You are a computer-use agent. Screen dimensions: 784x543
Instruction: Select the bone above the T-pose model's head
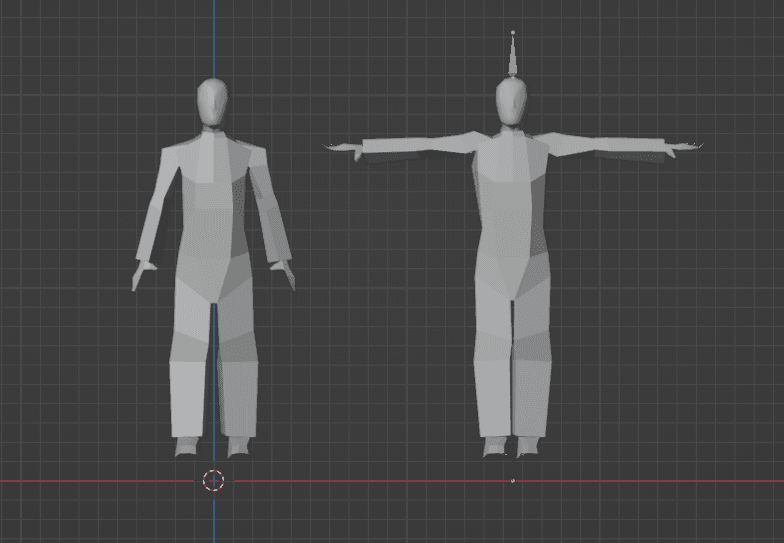coord(513,54)
